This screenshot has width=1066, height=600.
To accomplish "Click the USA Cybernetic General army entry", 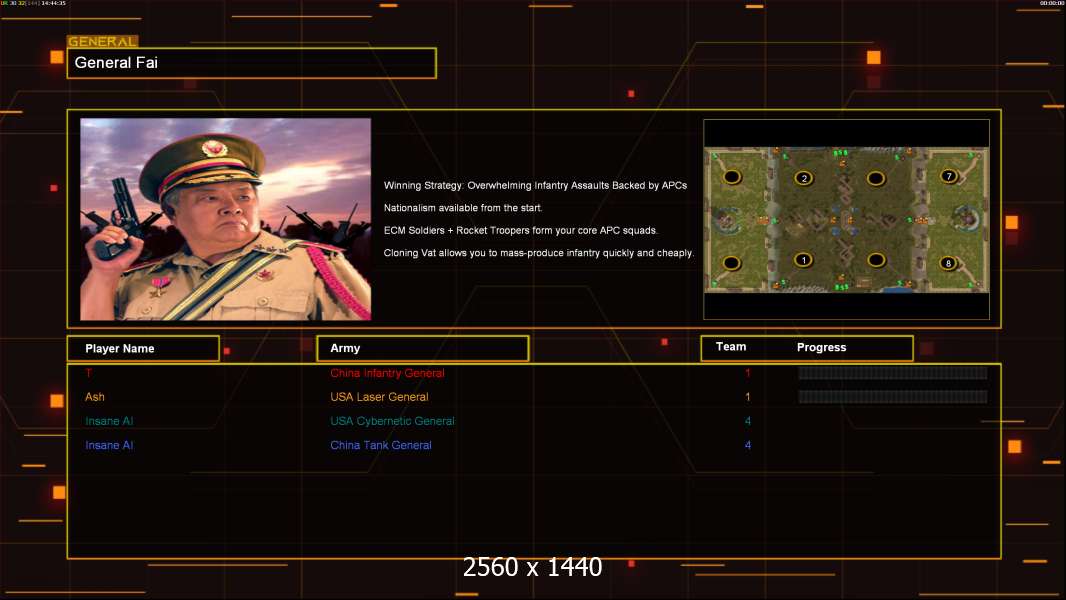I will click(392, 421).
